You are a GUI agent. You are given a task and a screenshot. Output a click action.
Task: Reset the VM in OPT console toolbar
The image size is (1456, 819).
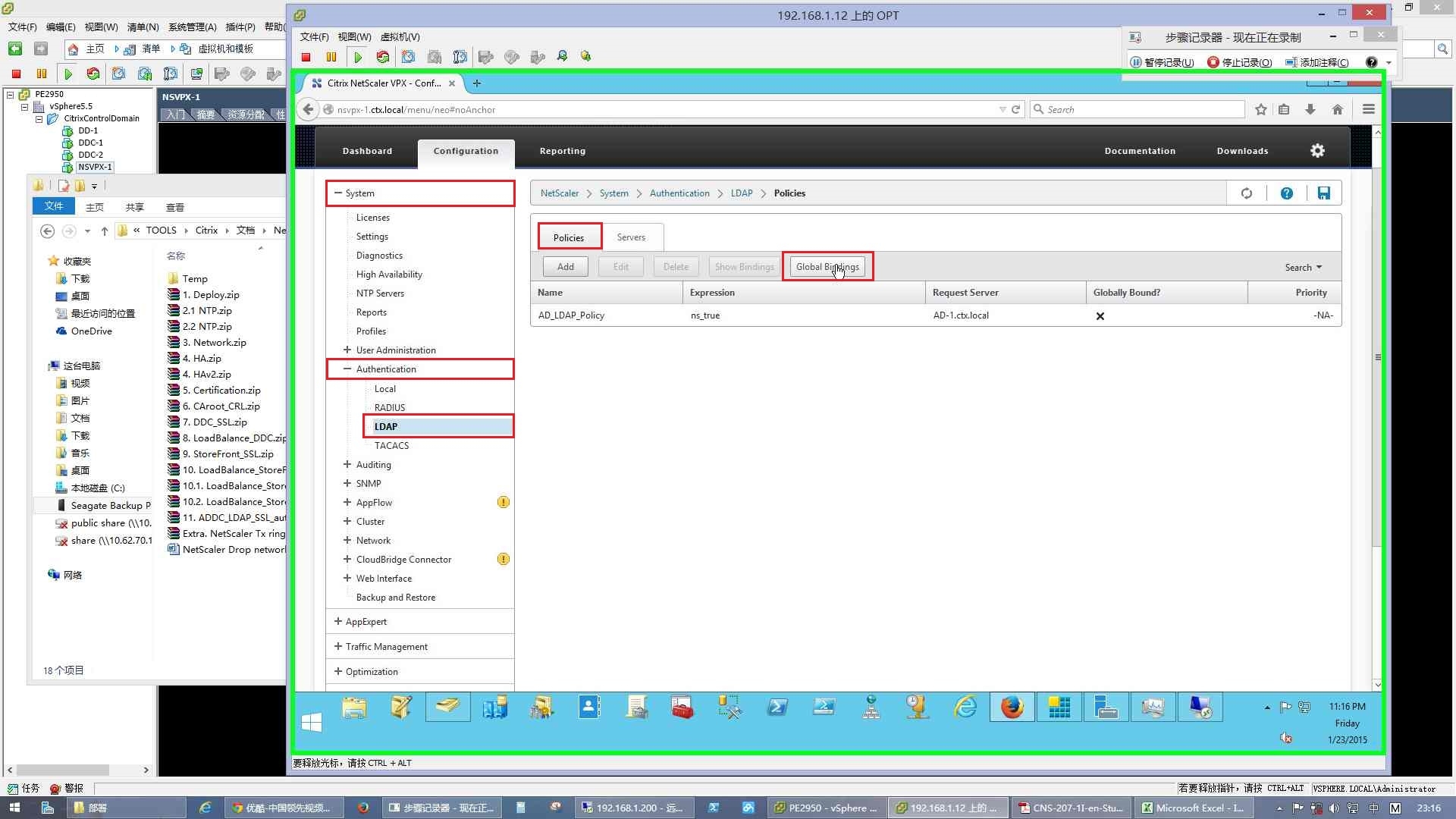[383, 57]
